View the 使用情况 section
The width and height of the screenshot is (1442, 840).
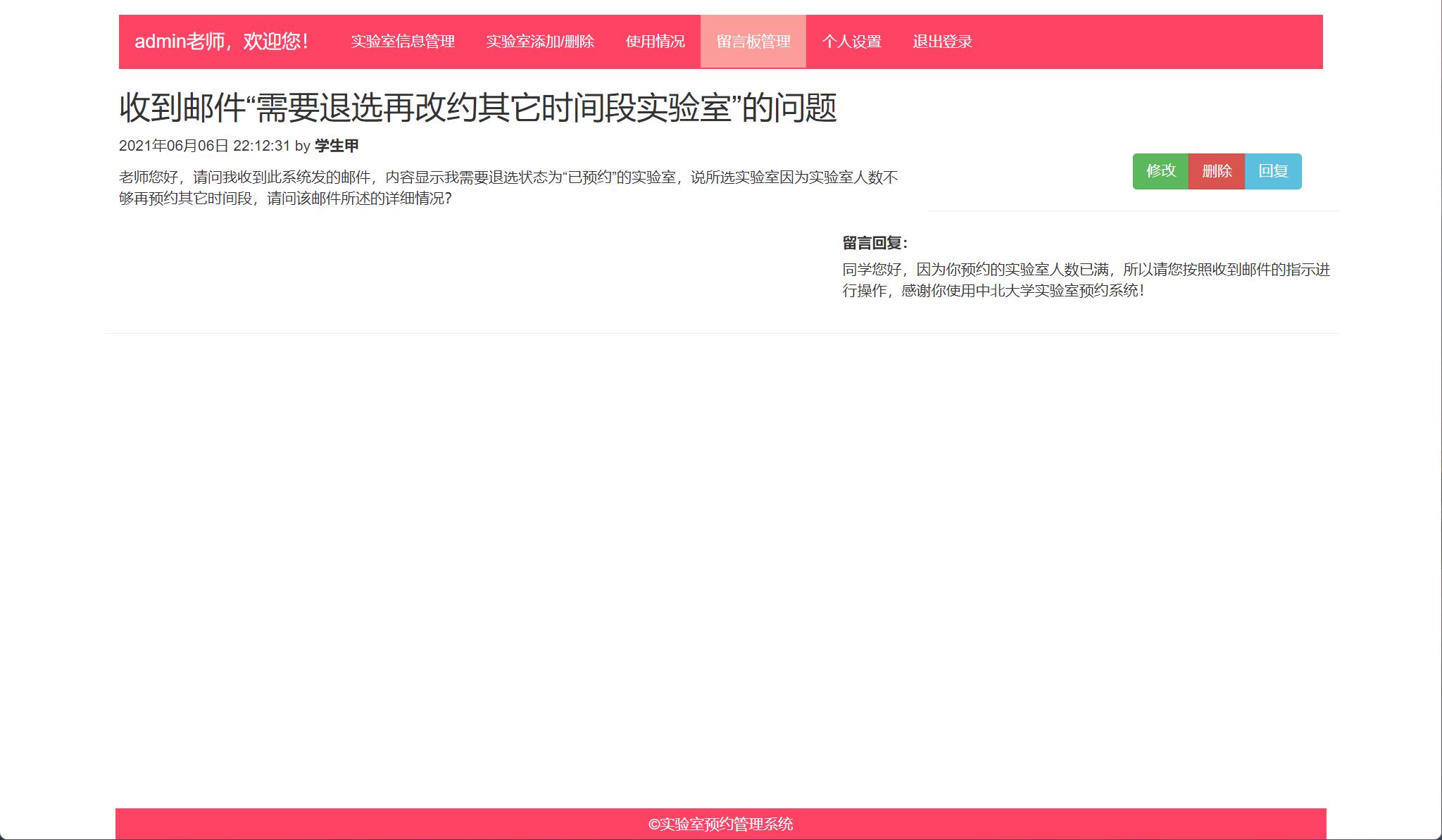pyautogui.click(x=653, y=41)
